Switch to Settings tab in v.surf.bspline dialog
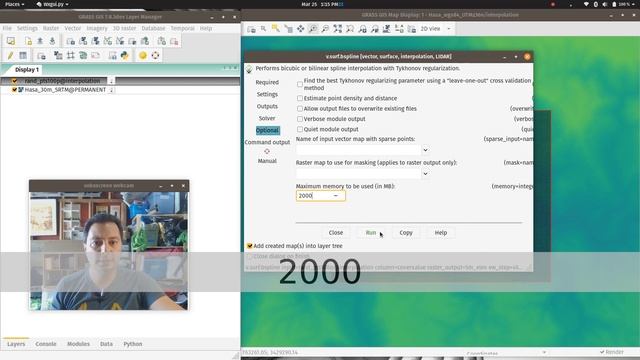 [x=267, y=94]
